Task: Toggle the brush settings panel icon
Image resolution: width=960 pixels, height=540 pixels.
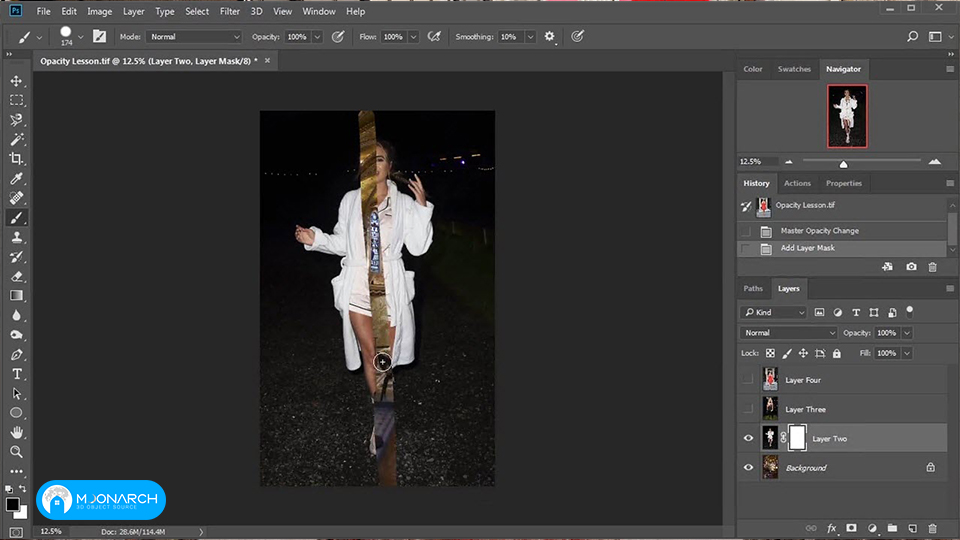Action: click(99, 37)
